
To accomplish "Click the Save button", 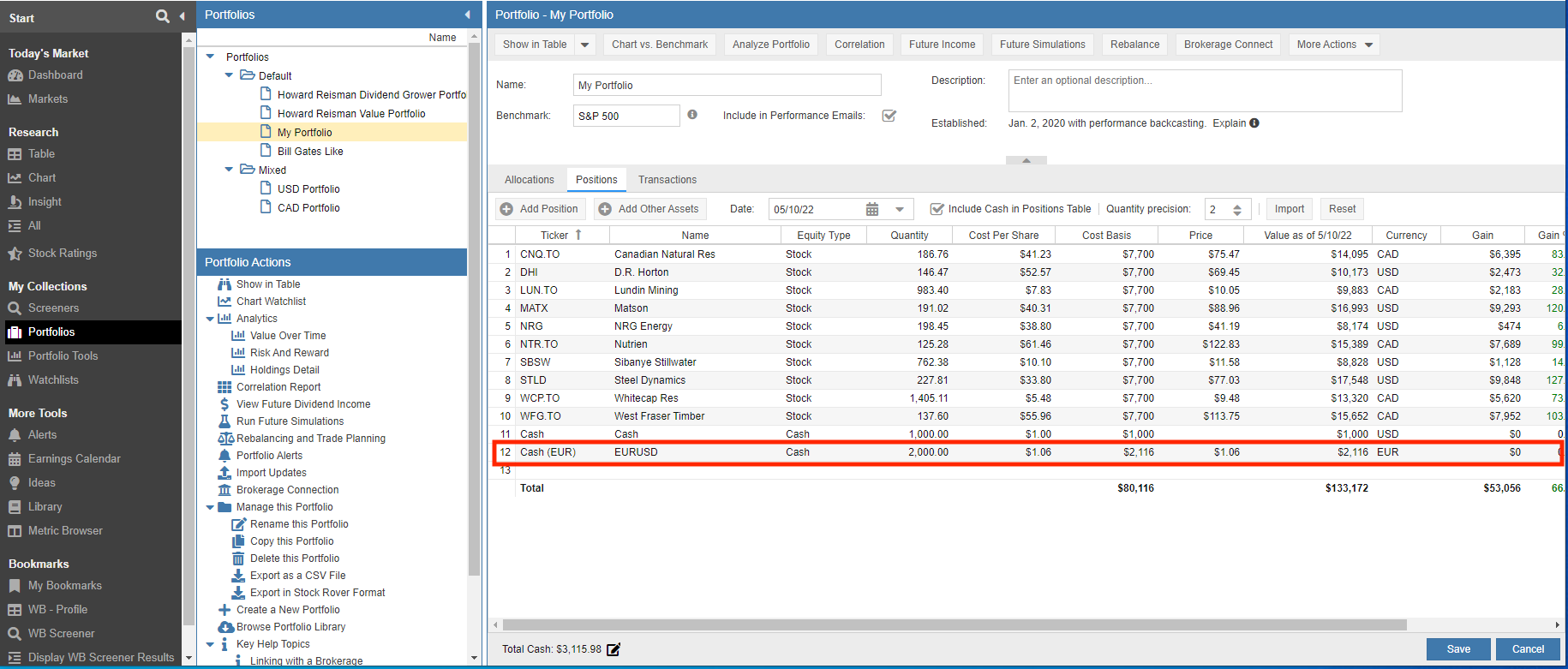I will coord(1458,649).
